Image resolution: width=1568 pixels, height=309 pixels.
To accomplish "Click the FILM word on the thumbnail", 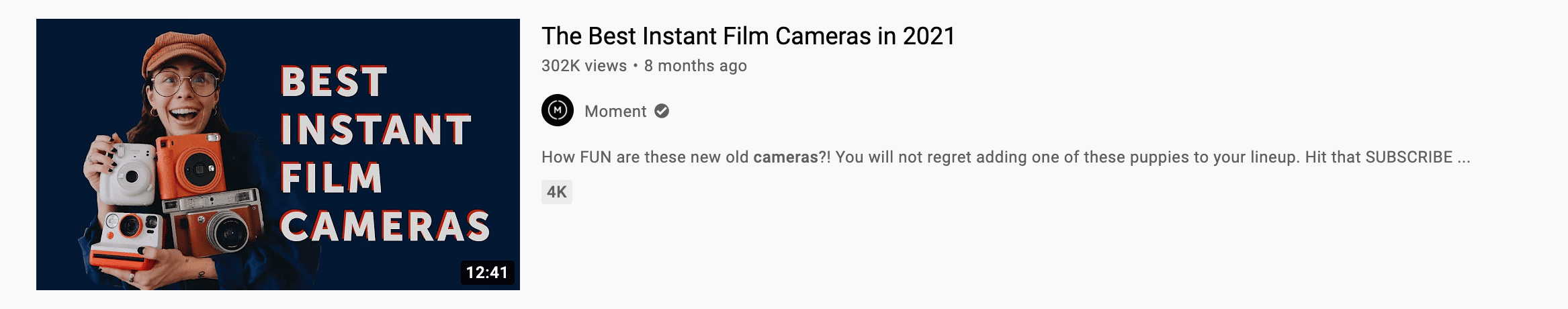I will 331,178.
